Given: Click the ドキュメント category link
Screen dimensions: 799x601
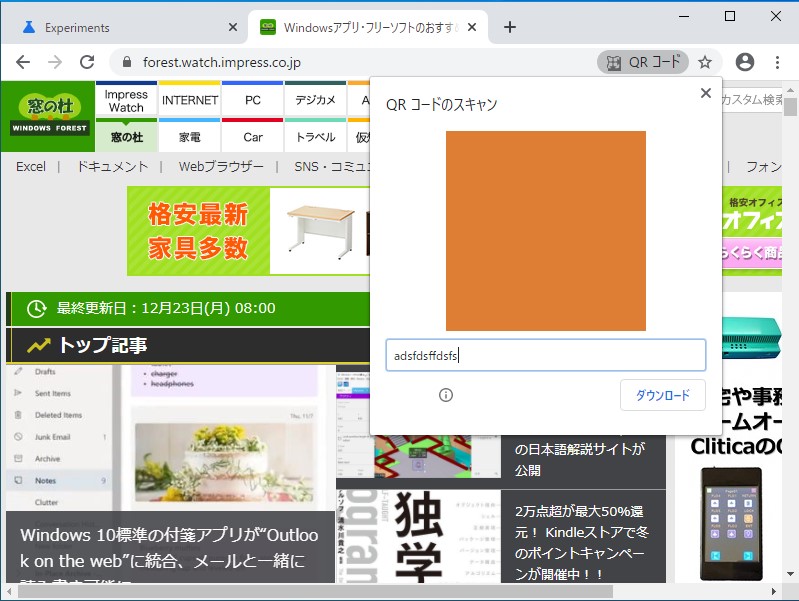Looking at the screenshot, I should (x=113, y=167).
